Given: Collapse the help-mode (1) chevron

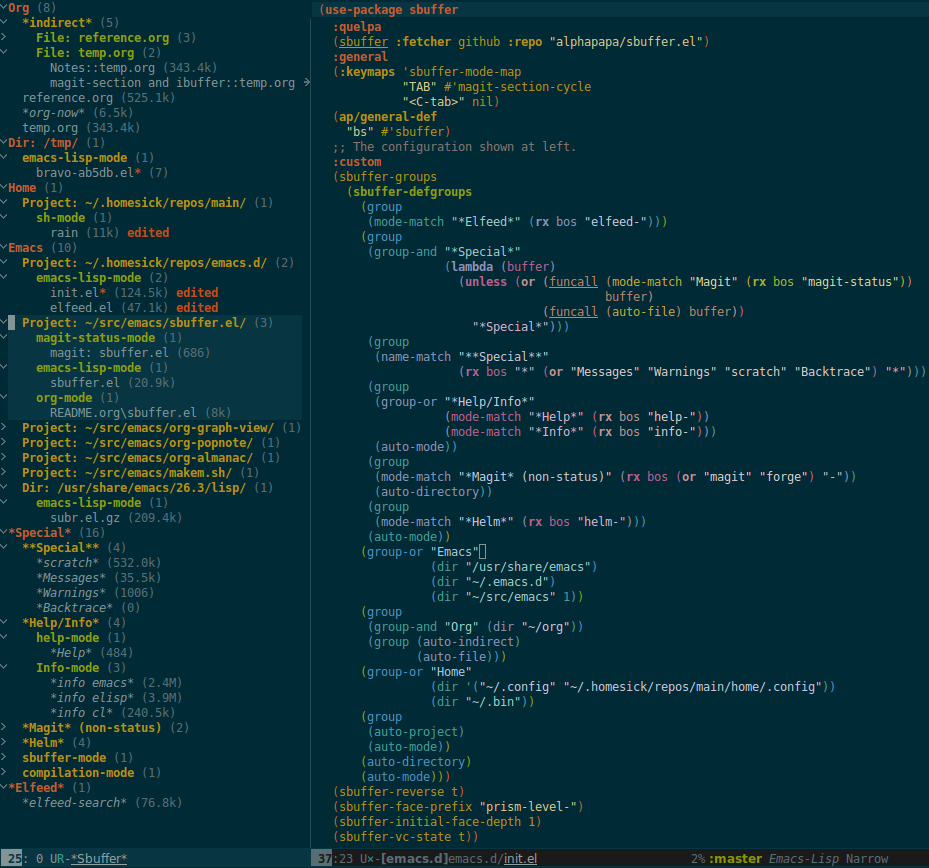Looking at the screenshot, I should coord(4,637).
